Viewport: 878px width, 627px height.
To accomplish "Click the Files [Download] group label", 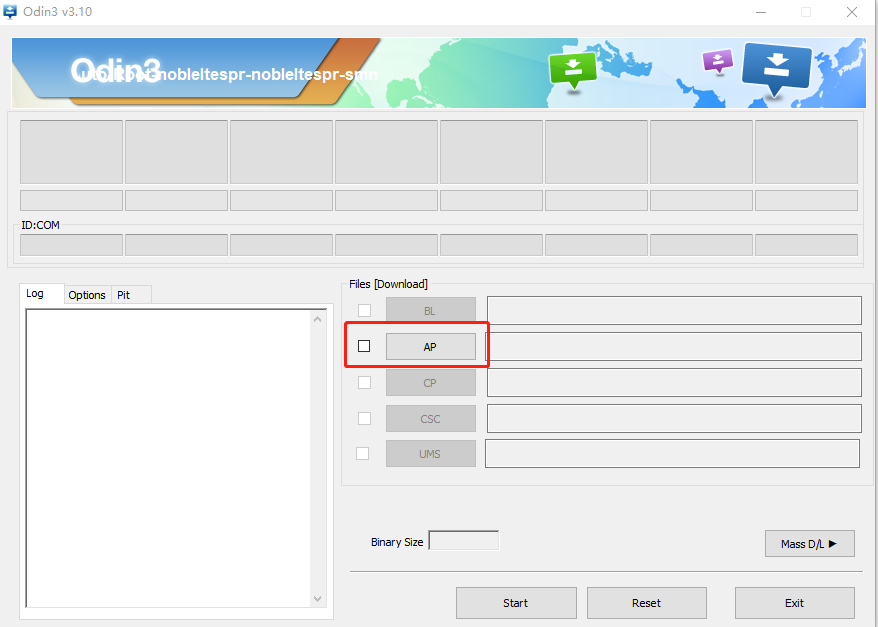I will pos(388,284).
